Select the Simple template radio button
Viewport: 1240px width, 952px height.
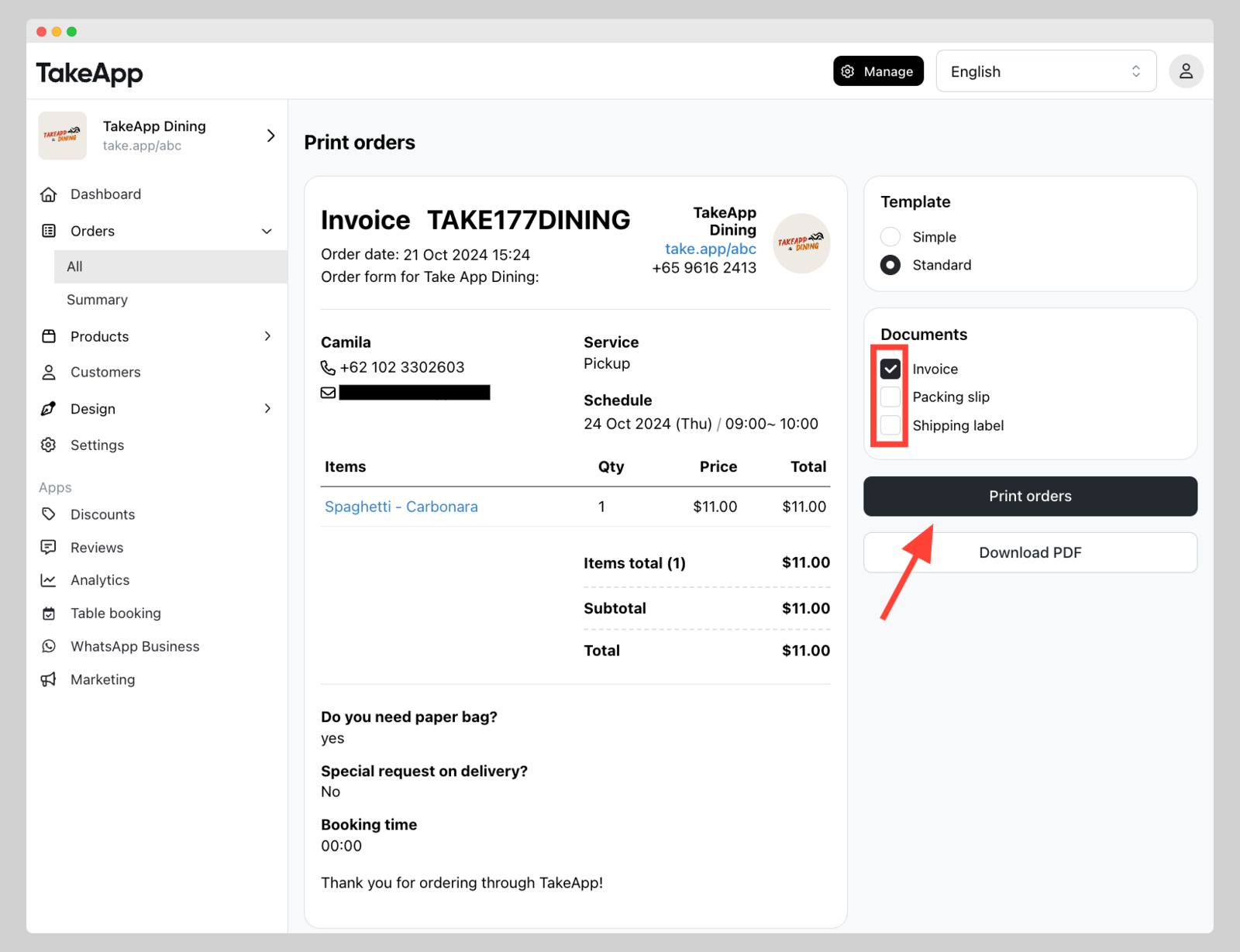pos(890,237)
